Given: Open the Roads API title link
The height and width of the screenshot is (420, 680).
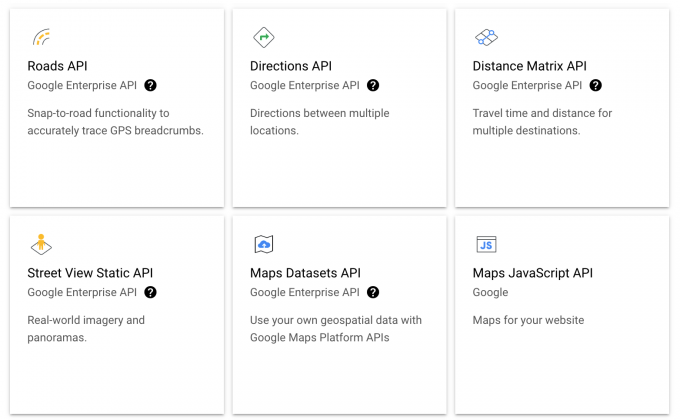Looking at the screenshot, I should (57, 66).
